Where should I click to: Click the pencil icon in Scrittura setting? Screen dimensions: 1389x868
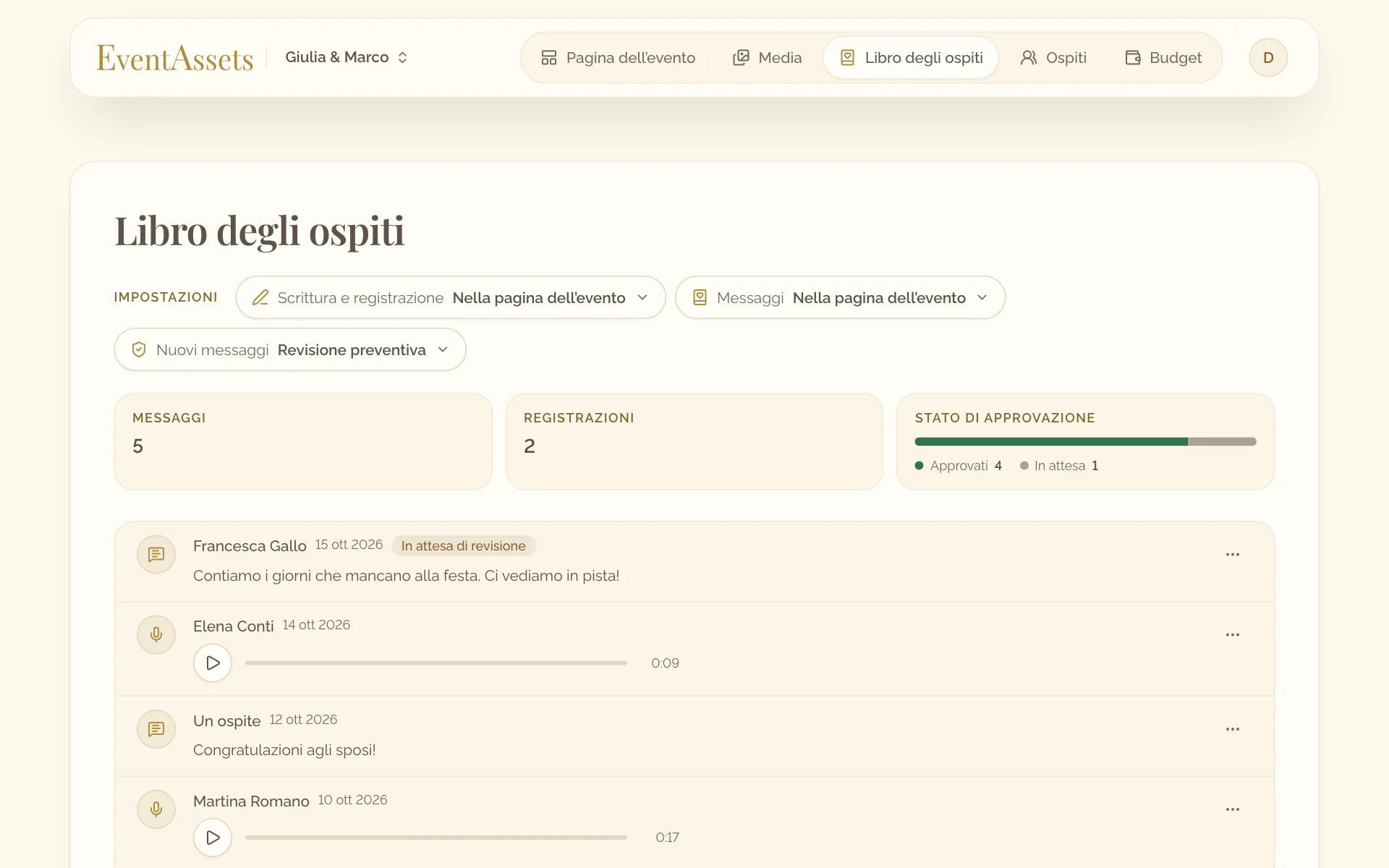click(x=260, y=297)
